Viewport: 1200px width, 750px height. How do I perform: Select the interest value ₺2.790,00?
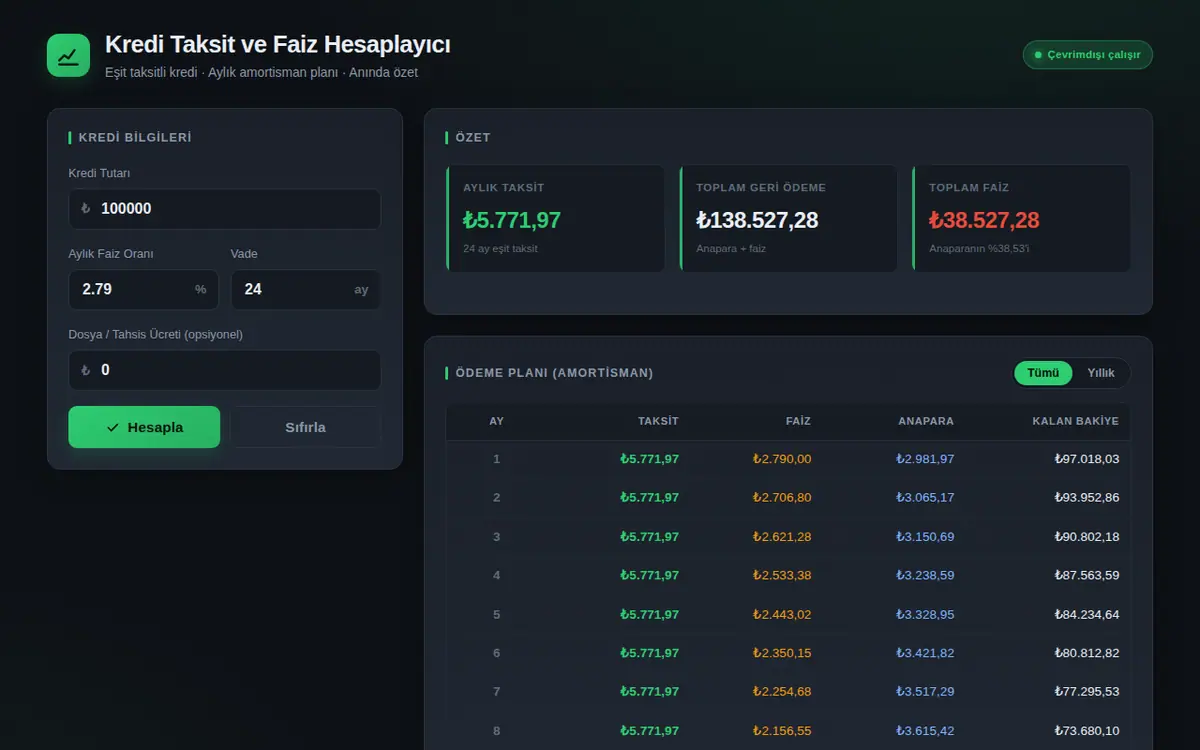[782, 459]
